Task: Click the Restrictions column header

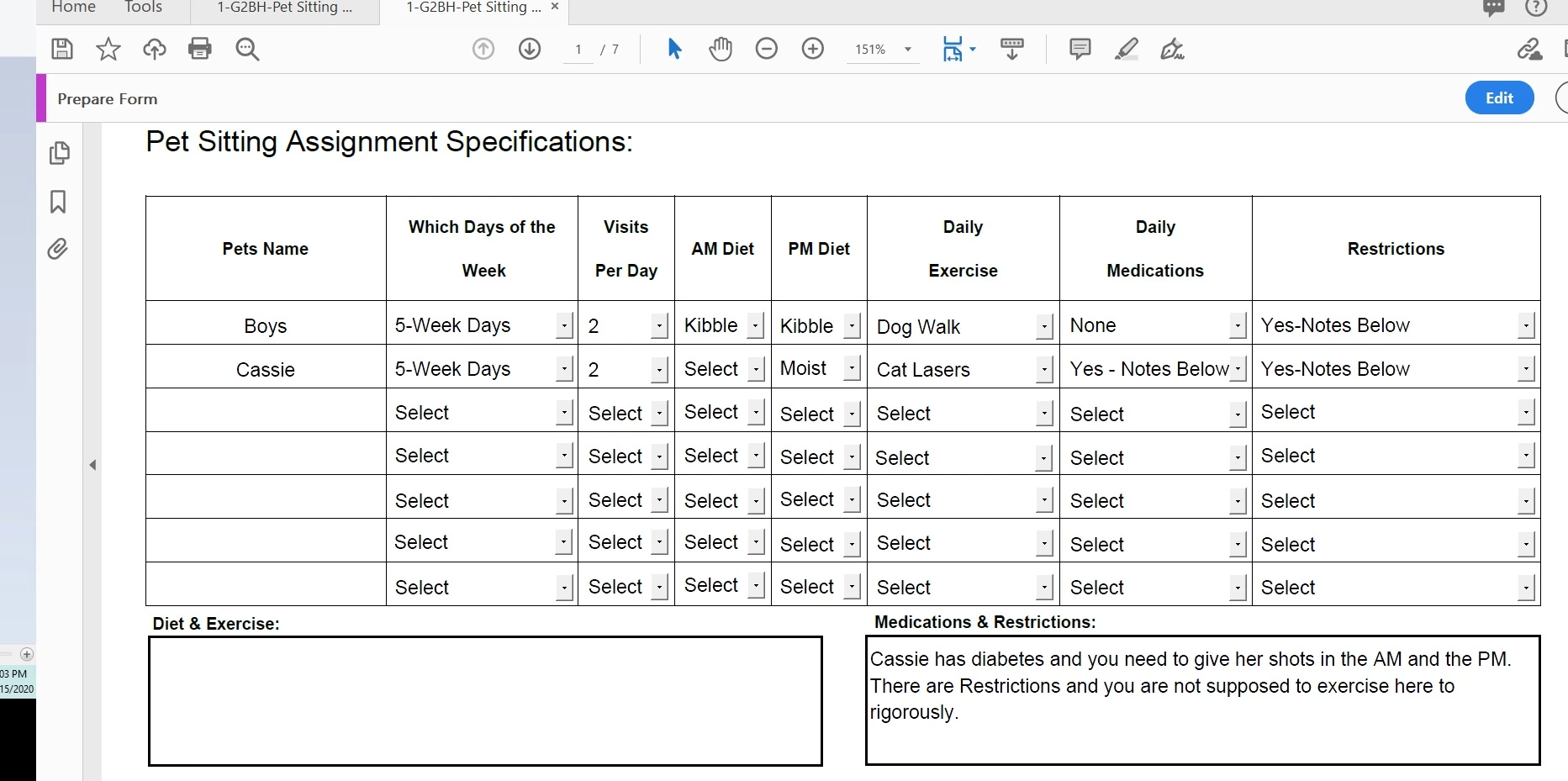Action: tap(1396, 249)
